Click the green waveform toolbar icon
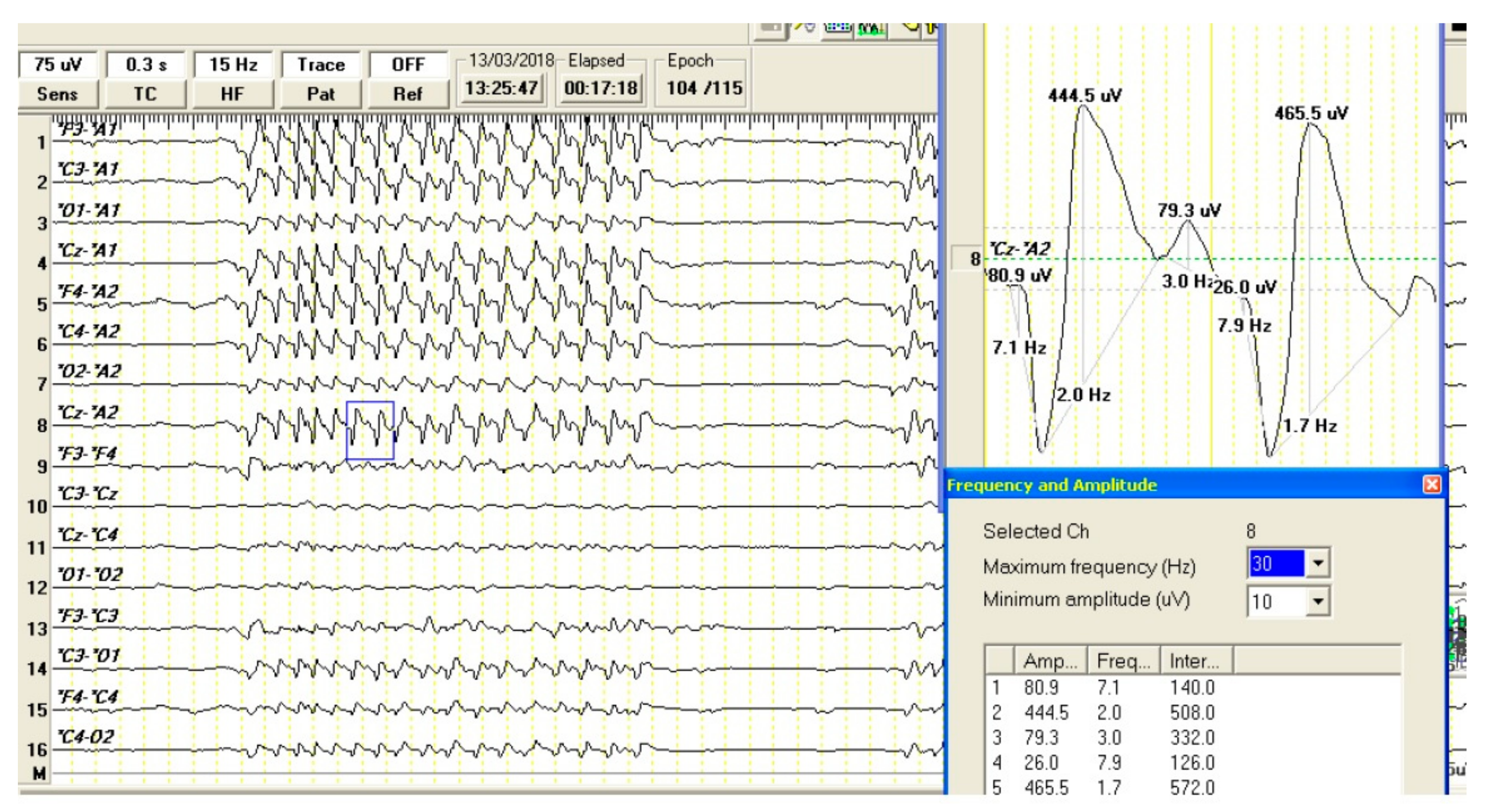Image resolution: width=1489 pixels, height=812 pixels. (871, 28)
